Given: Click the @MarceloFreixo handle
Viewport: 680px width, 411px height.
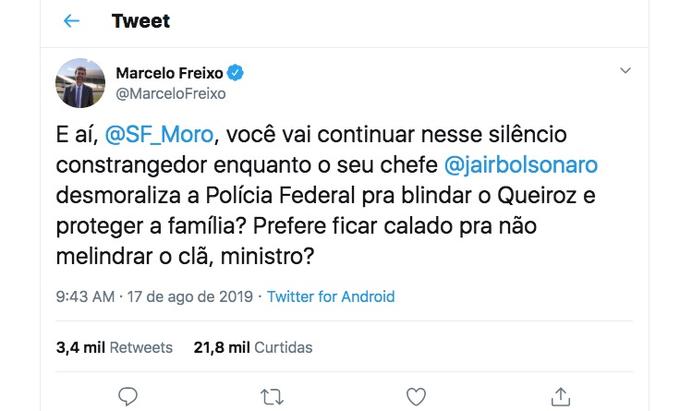Looking at the screenshot, I should [171, 94].
